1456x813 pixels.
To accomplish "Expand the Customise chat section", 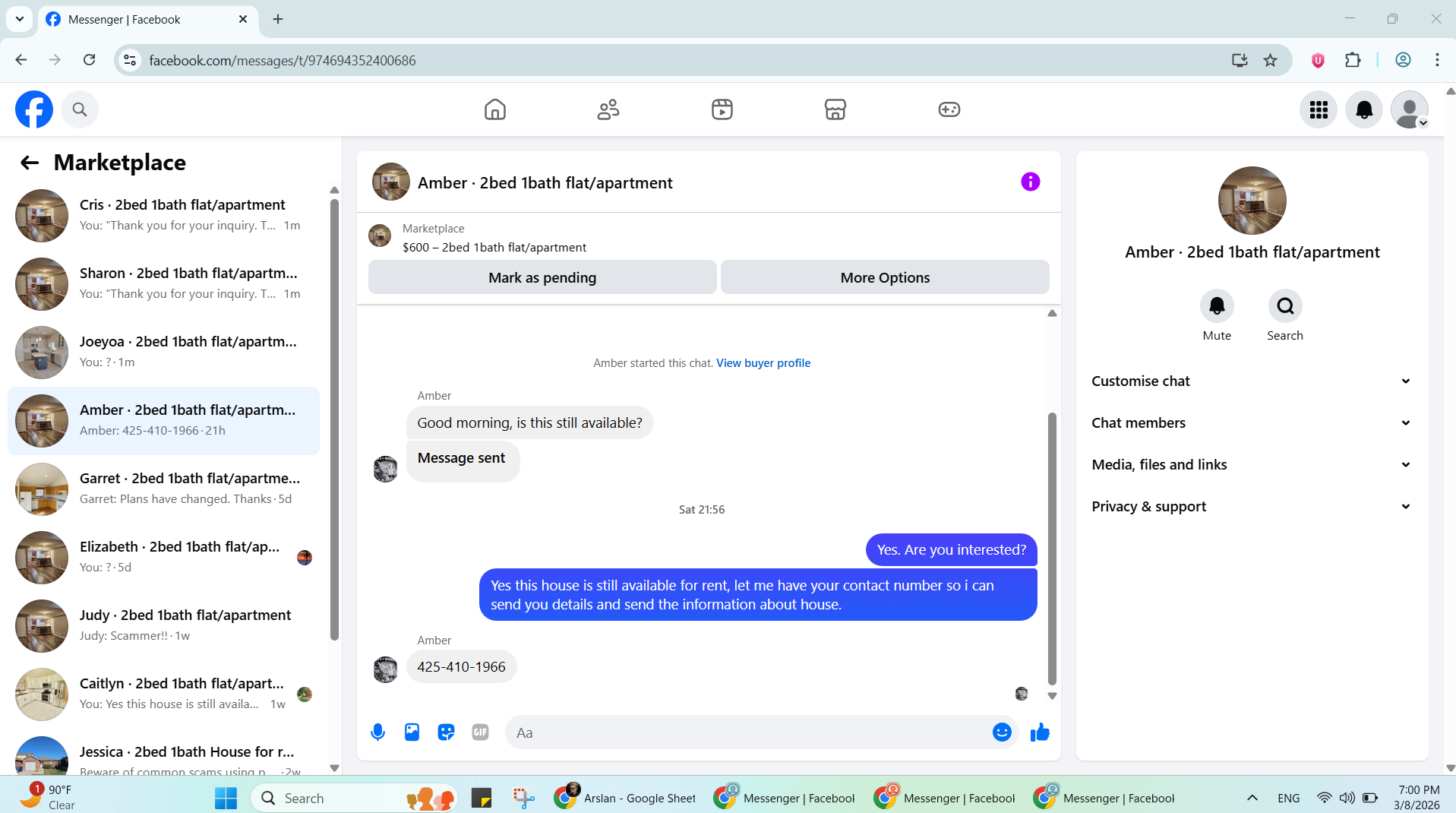I will click(x=1252, y=381).
